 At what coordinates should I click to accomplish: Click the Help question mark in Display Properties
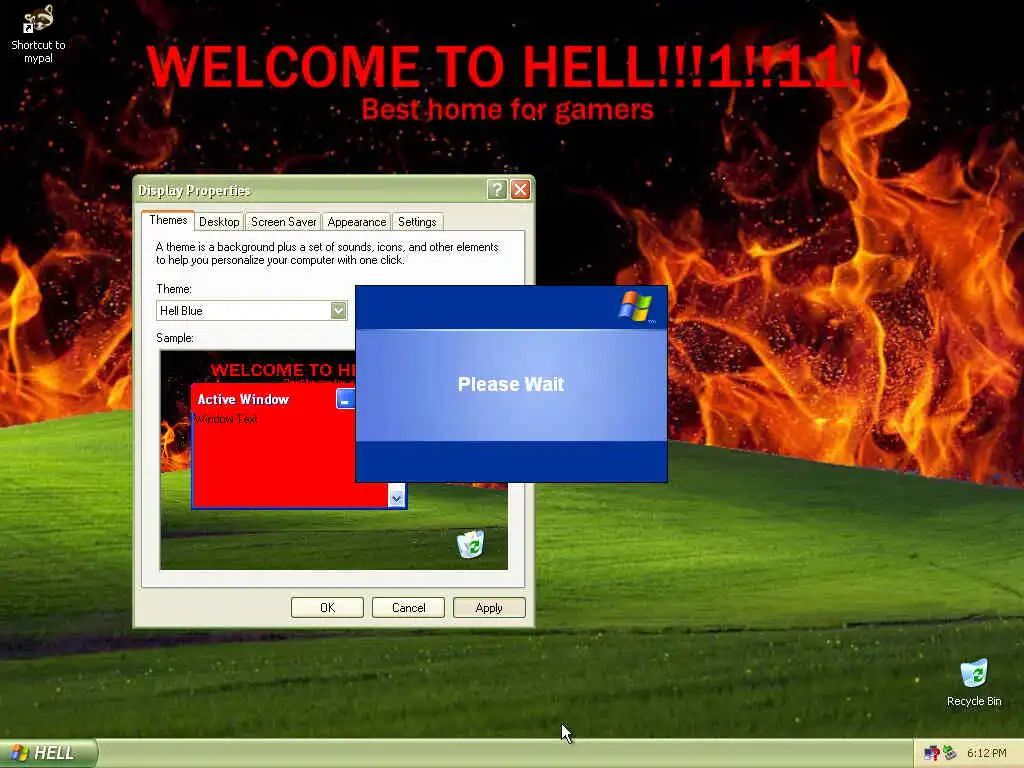pyautogui.click(x=496, y=189)
